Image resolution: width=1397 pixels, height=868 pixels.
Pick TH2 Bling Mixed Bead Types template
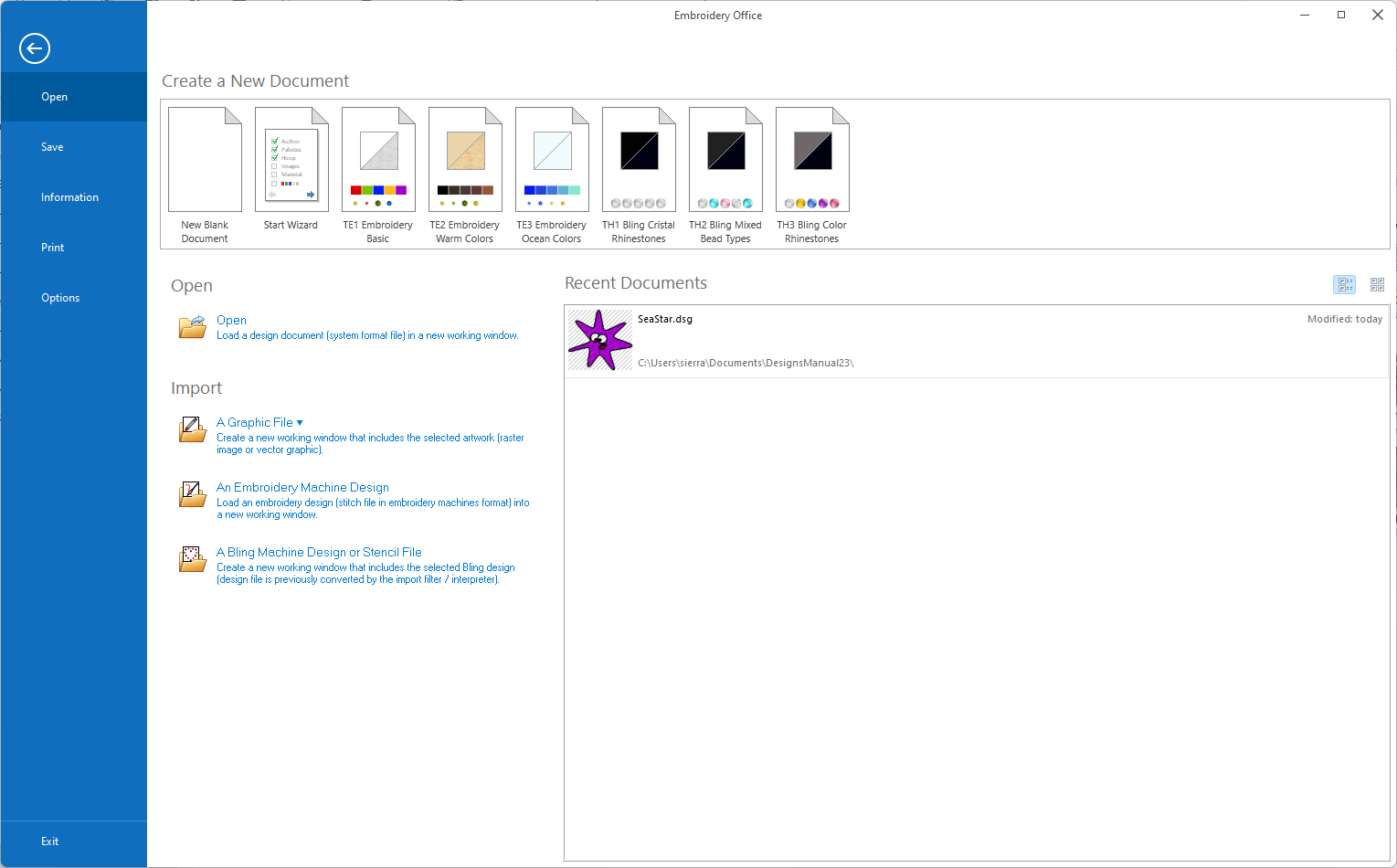(x=725, y=175)
